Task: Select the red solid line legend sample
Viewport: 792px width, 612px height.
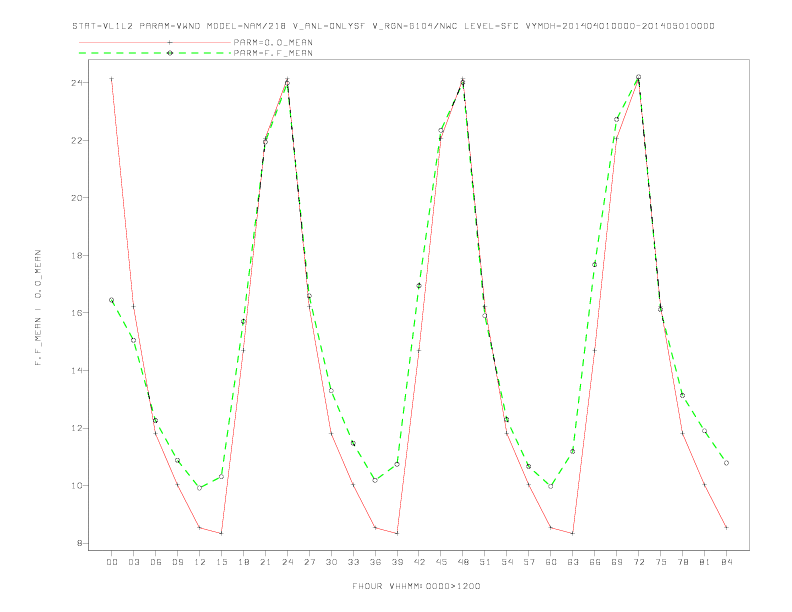Action: tap(155, 42)
